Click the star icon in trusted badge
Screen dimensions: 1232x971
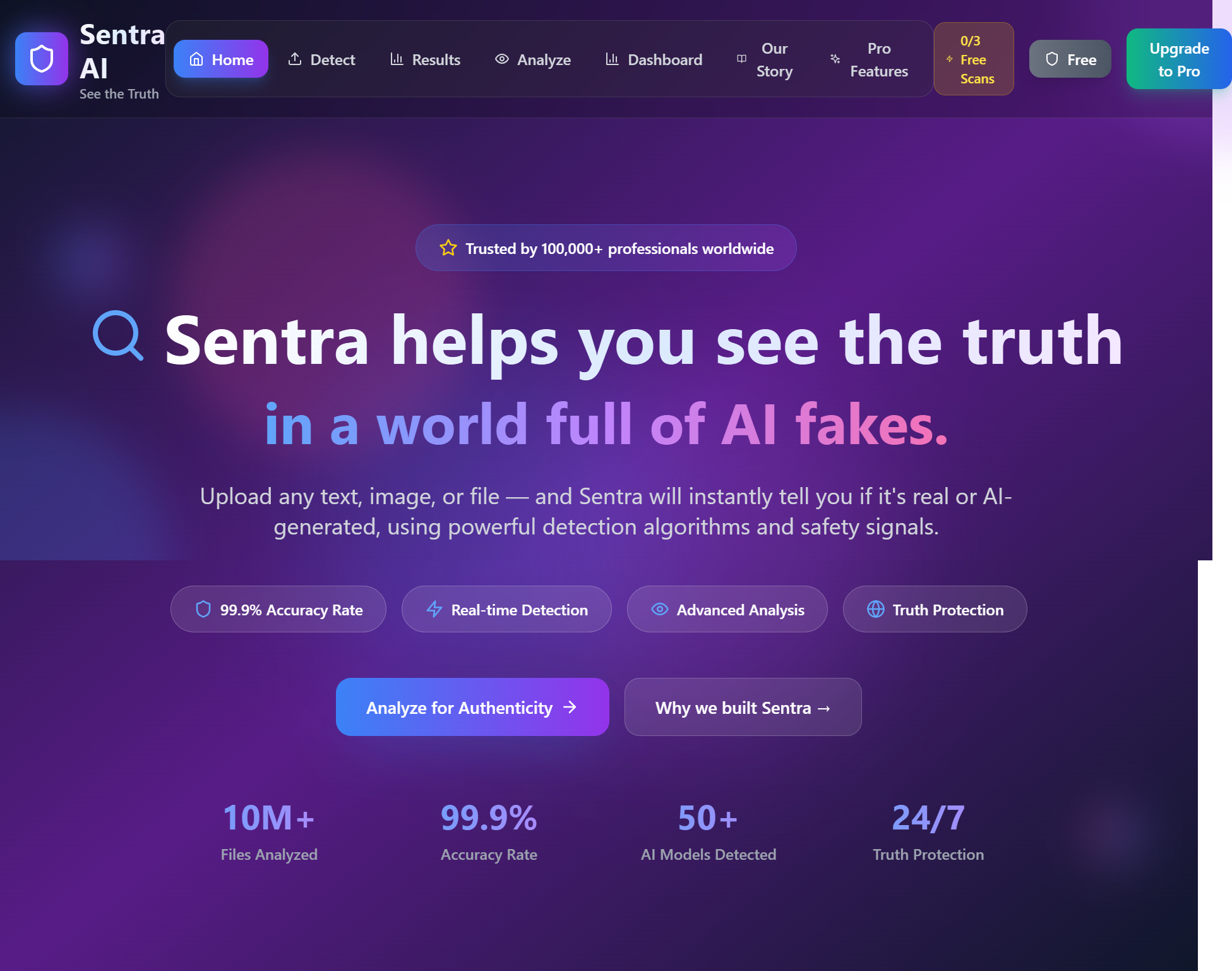(448, 248)
